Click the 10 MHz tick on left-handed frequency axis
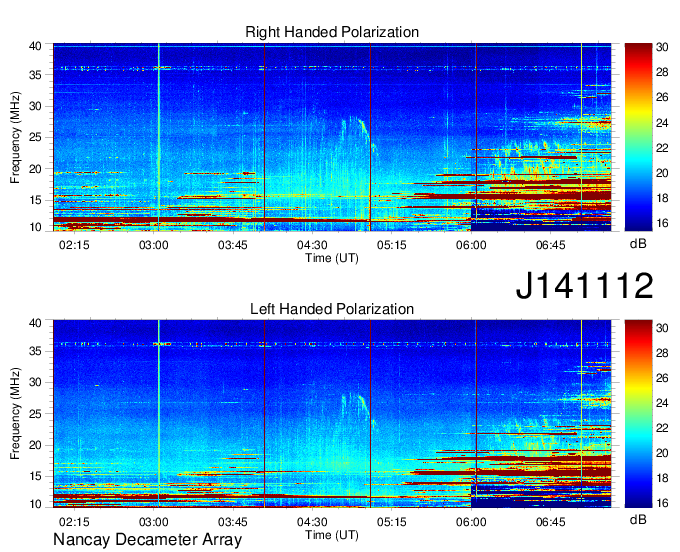 tap(35, 504)
